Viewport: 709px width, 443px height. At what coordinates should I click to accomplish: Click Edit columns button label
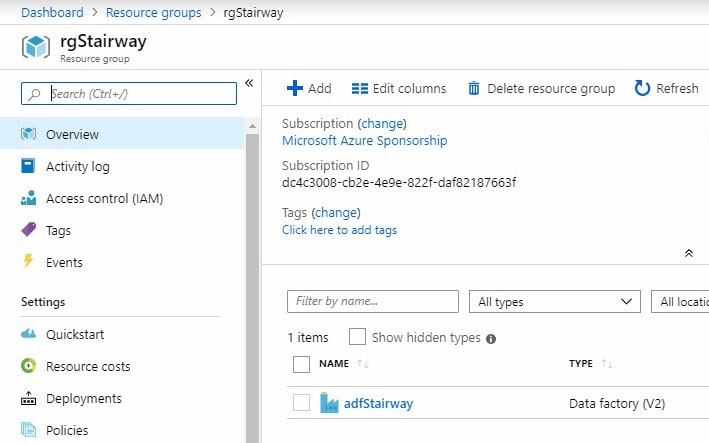409,88
